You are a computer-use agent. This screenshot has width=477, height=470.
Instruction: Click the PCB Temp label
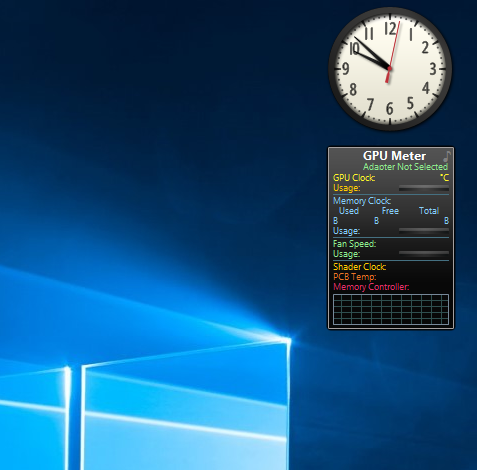coord(355,277)
